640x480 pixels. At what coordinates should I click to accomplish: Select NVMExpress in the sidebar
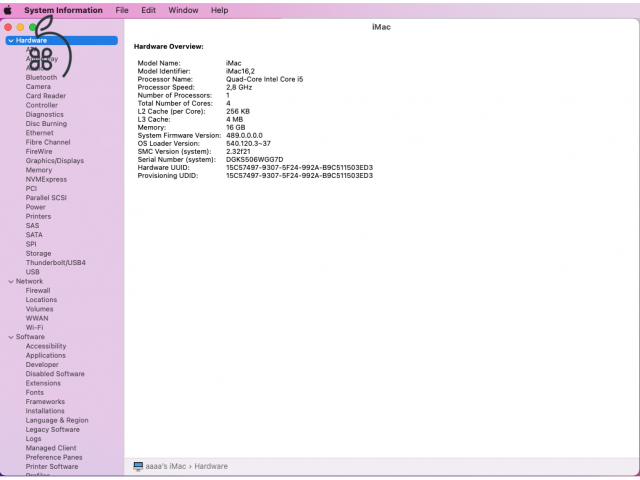46,180
